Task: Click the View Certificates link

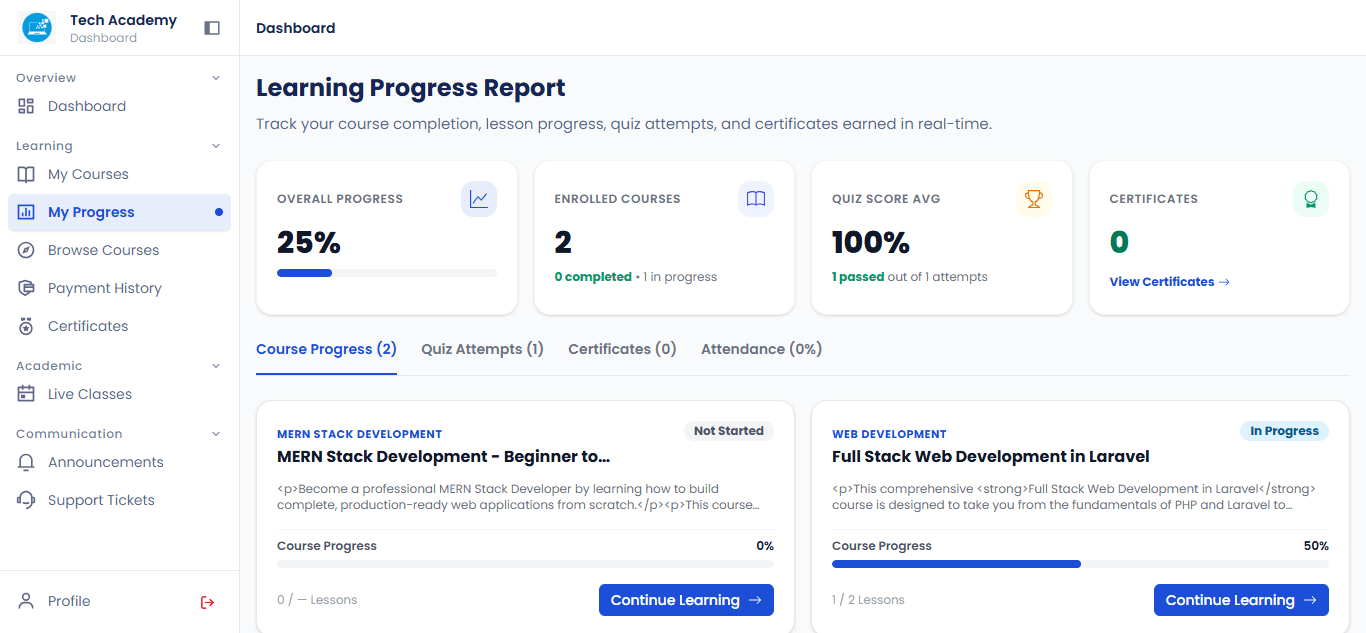Action: click(x=1169, y=282)
